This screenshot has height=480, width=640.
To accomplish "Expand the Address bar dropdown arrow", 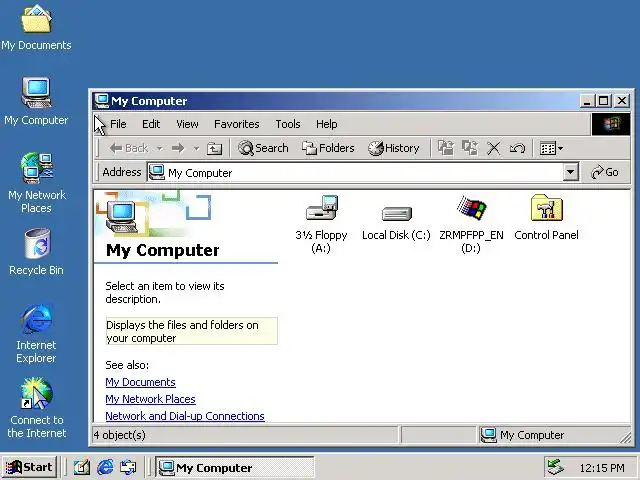I will tap(571, 172).
